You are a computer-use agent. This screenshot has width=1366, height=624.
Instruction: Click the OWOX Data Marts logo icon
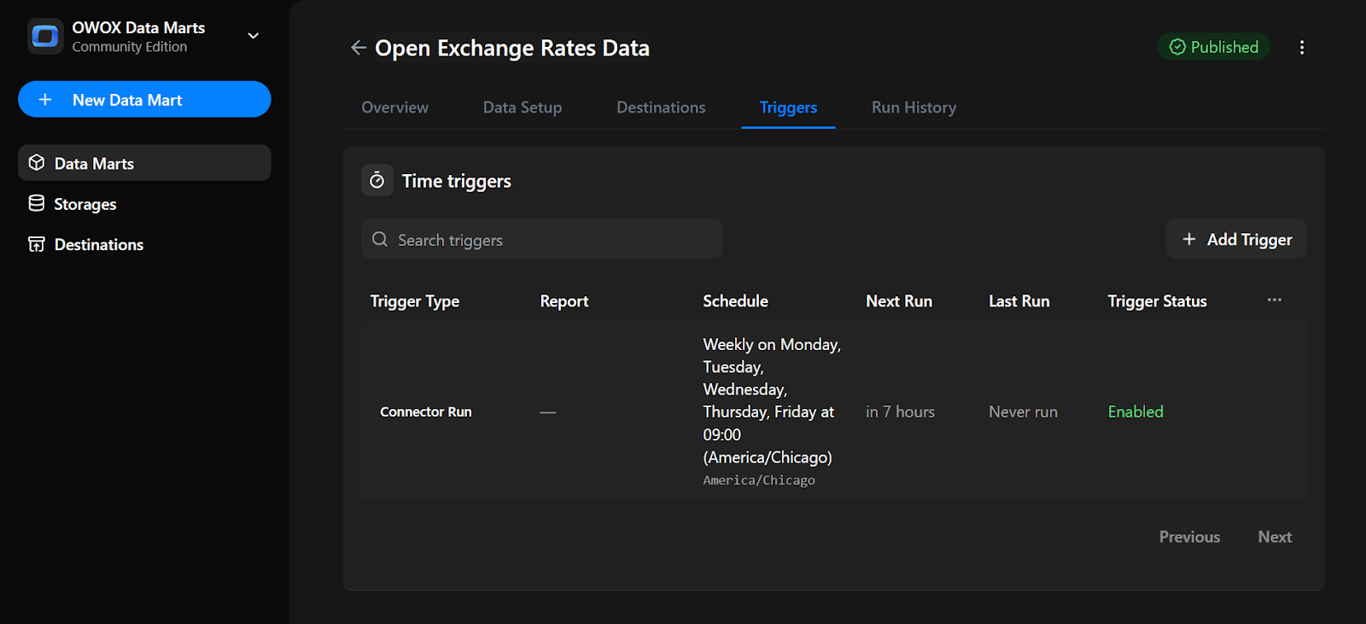point(45,37)
